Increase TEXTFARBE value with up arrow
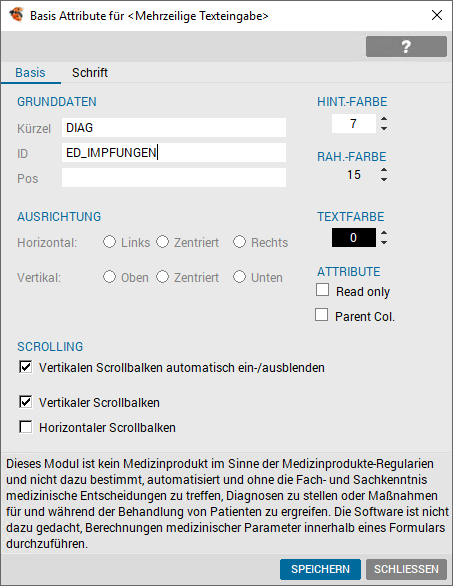The image size is (453, 586). (384, 233)
